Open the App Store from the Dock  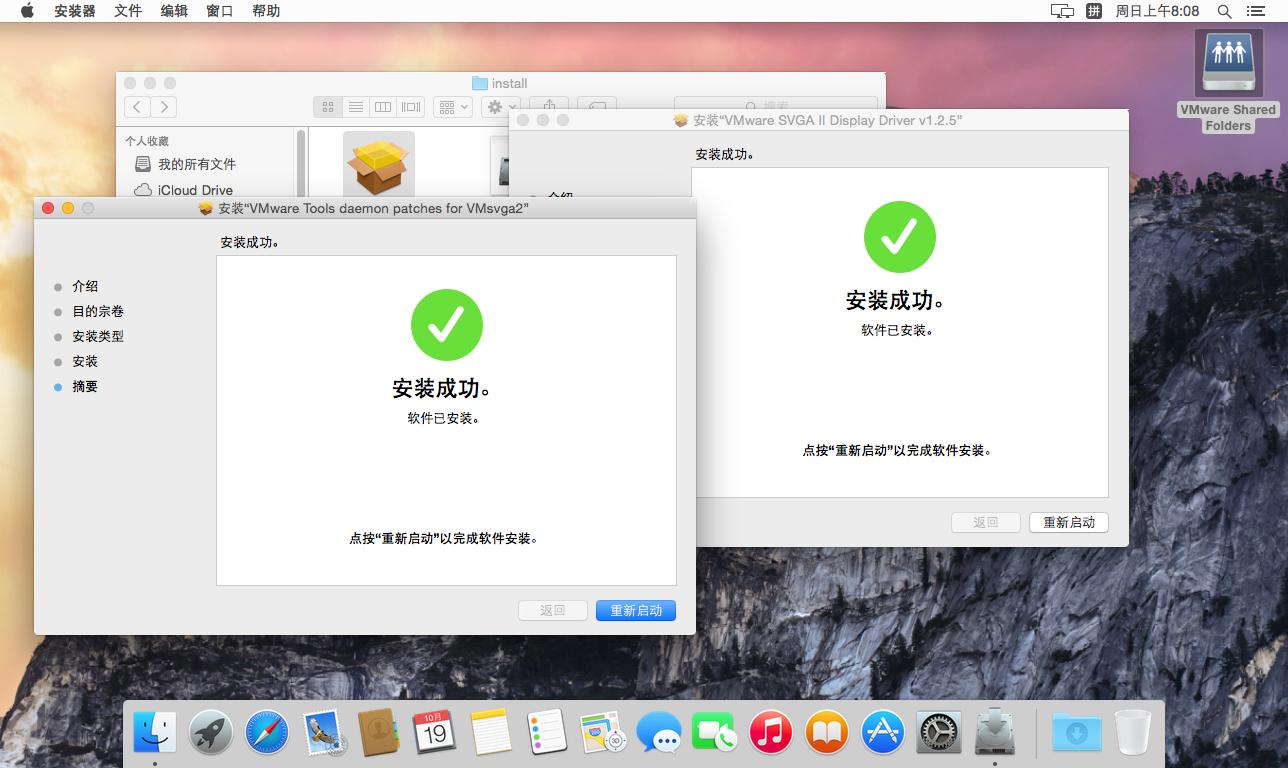coord(883,733)
